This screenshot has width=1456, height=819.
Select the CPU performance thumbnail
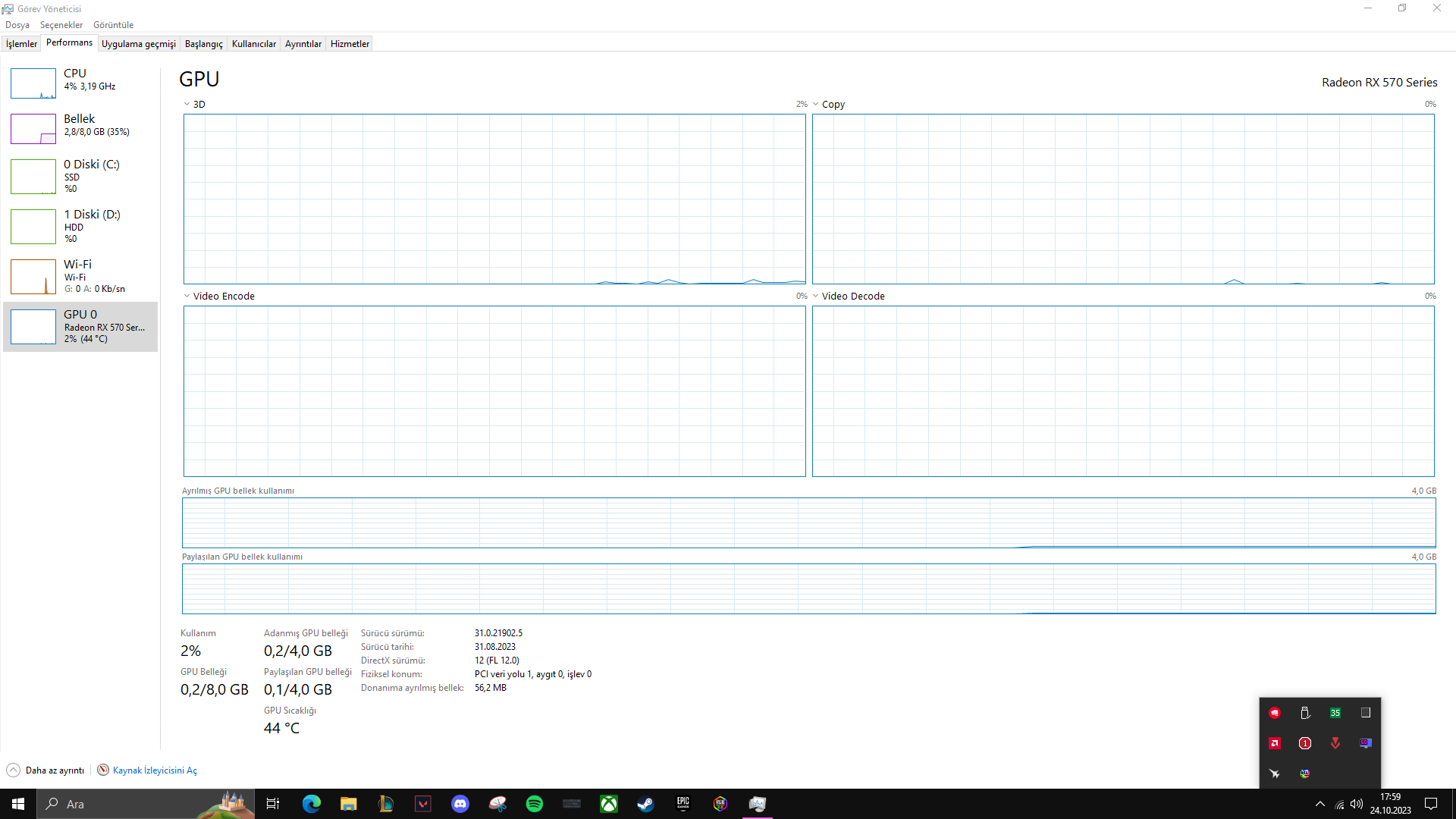[80, 82]
